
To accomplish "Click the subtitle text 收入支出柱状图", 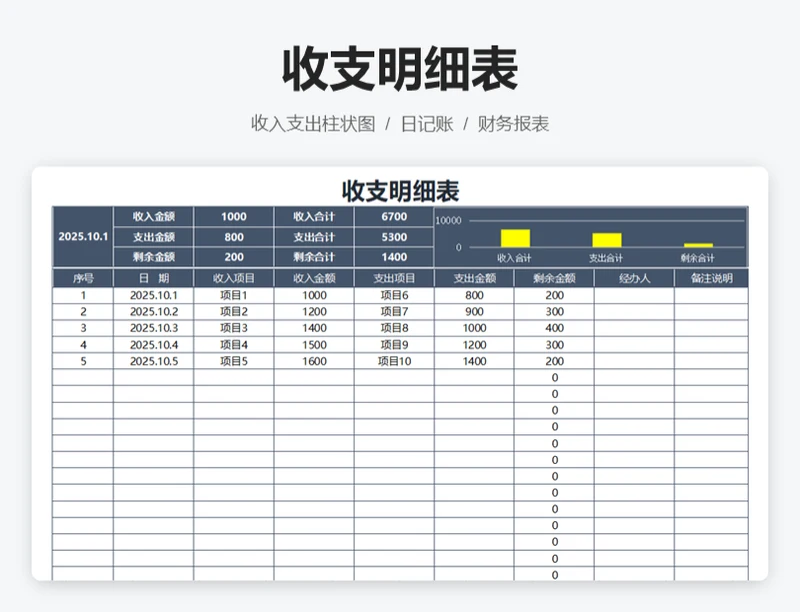I will (313, 124).
